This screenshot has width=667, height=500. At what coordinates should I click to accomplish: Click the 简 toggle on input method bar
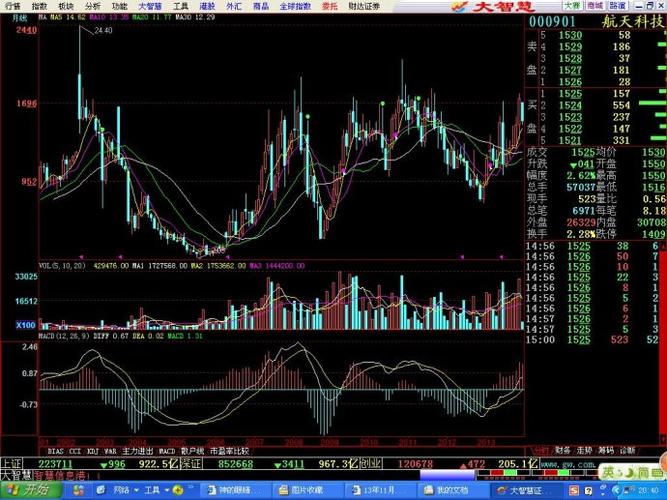tap(644, 472)
